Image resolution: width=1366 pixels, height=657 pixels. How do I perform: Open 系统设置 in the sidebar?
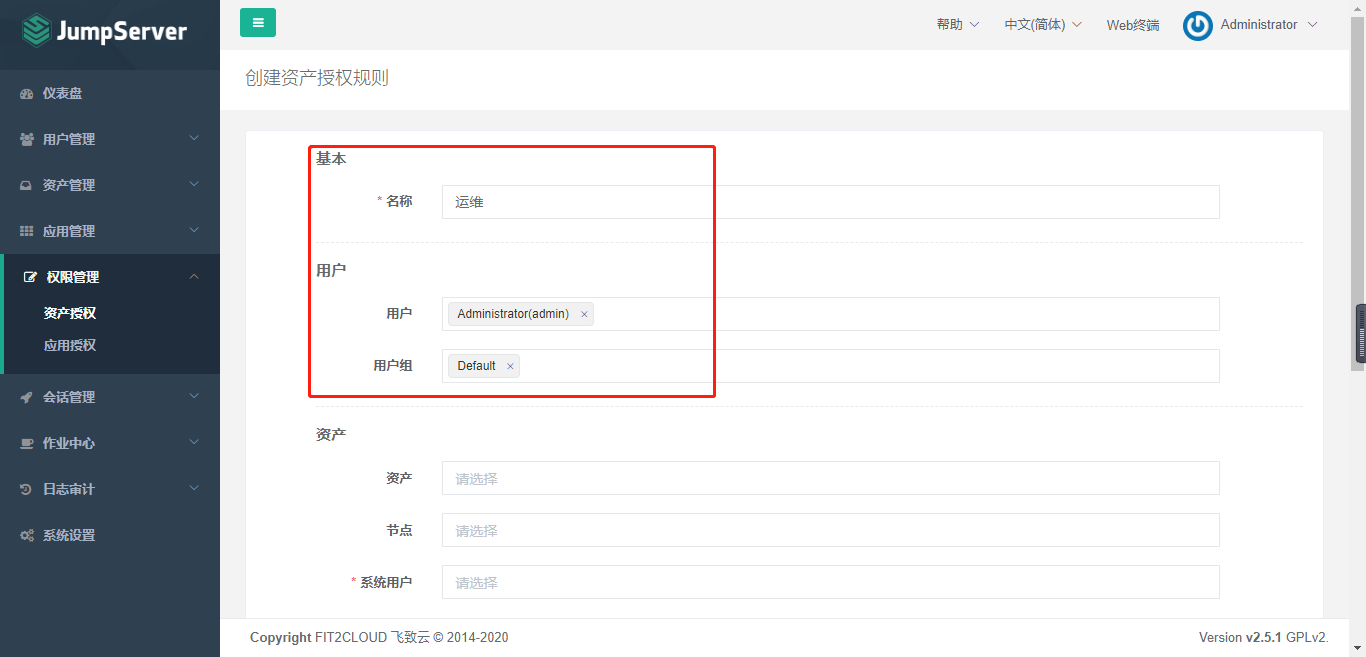[x=110, y=536]
